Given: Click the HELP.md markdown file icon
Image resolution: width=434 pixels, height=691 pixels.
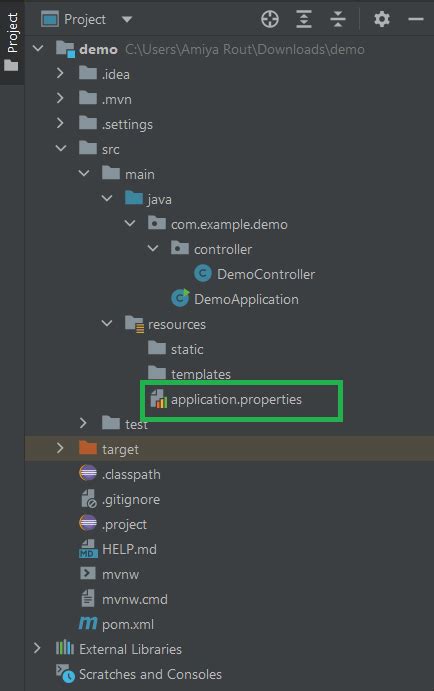Looking at the screenshot, I should coord(88,549).
